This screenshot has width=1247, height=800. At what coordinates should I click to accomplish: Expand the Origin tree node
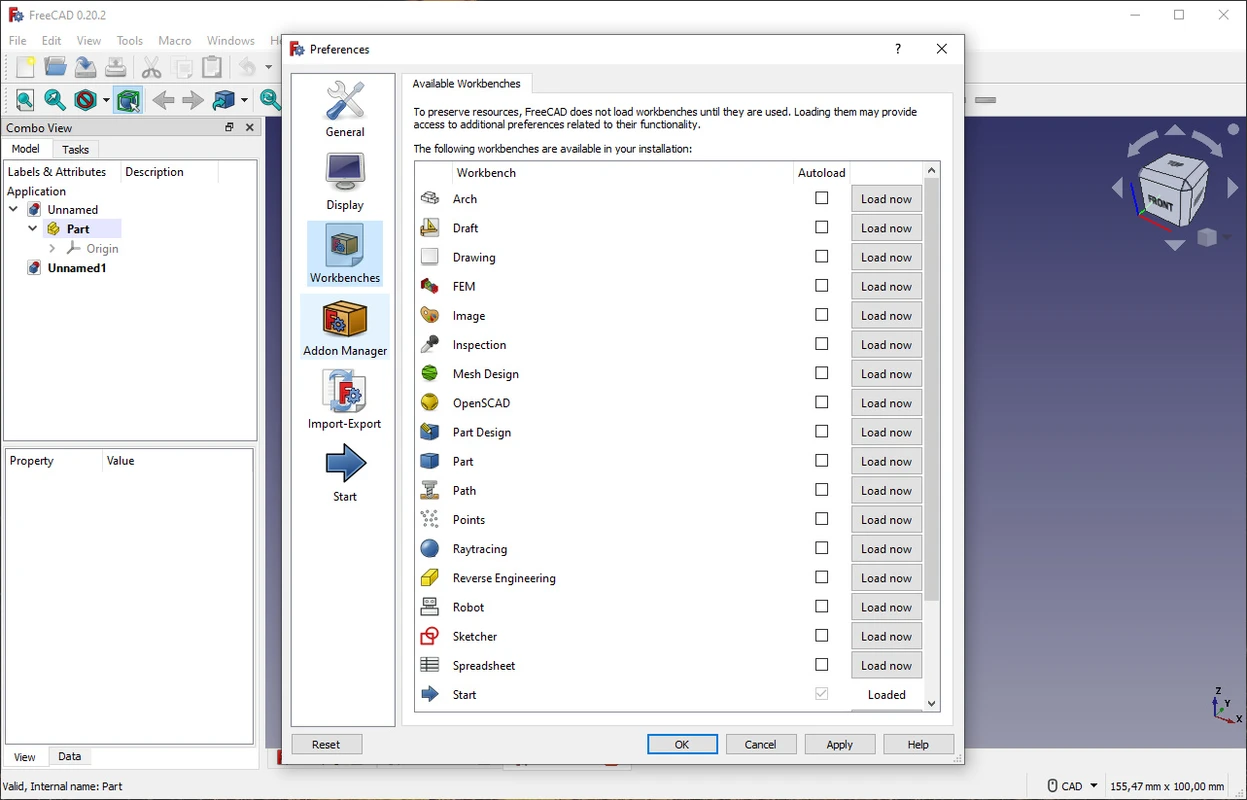52,248
